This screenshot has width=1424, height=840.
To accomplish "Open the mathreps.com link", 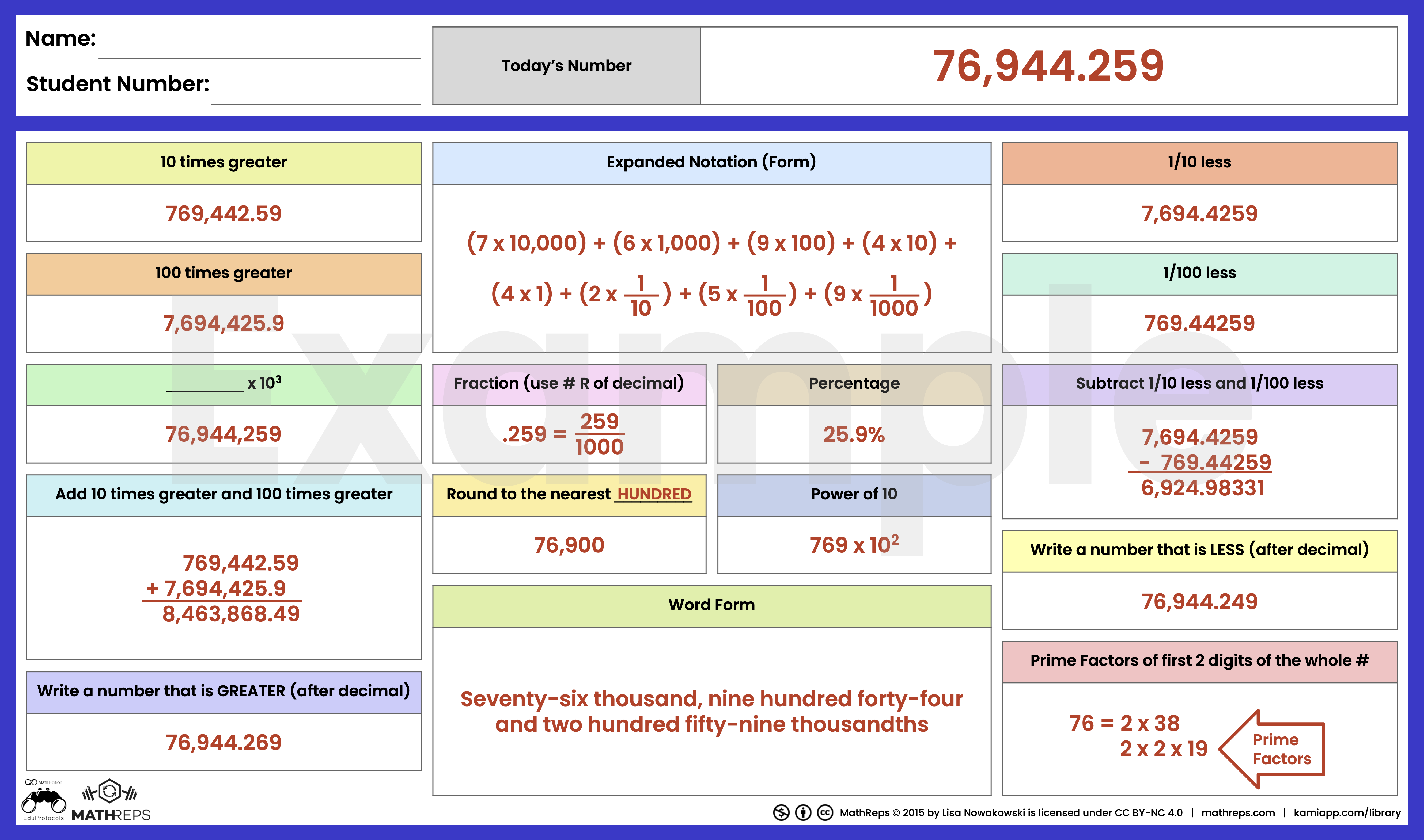I will pos(1238,813).
